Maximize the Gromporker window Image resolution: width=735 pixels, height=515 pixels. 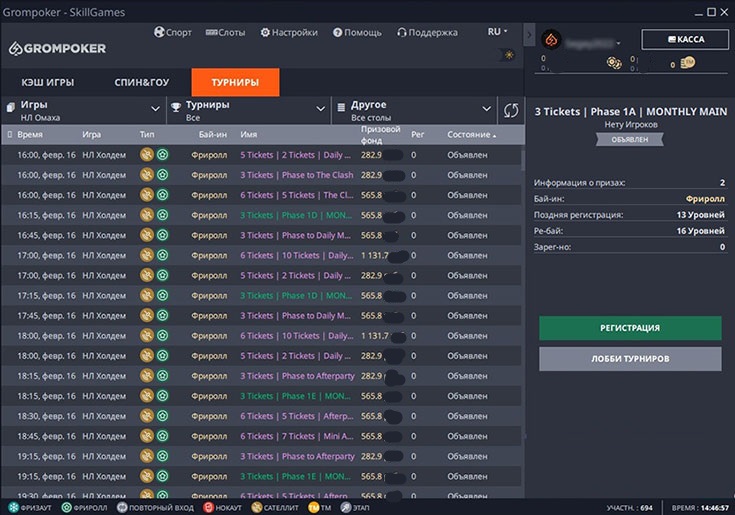(x=711, y=12)
